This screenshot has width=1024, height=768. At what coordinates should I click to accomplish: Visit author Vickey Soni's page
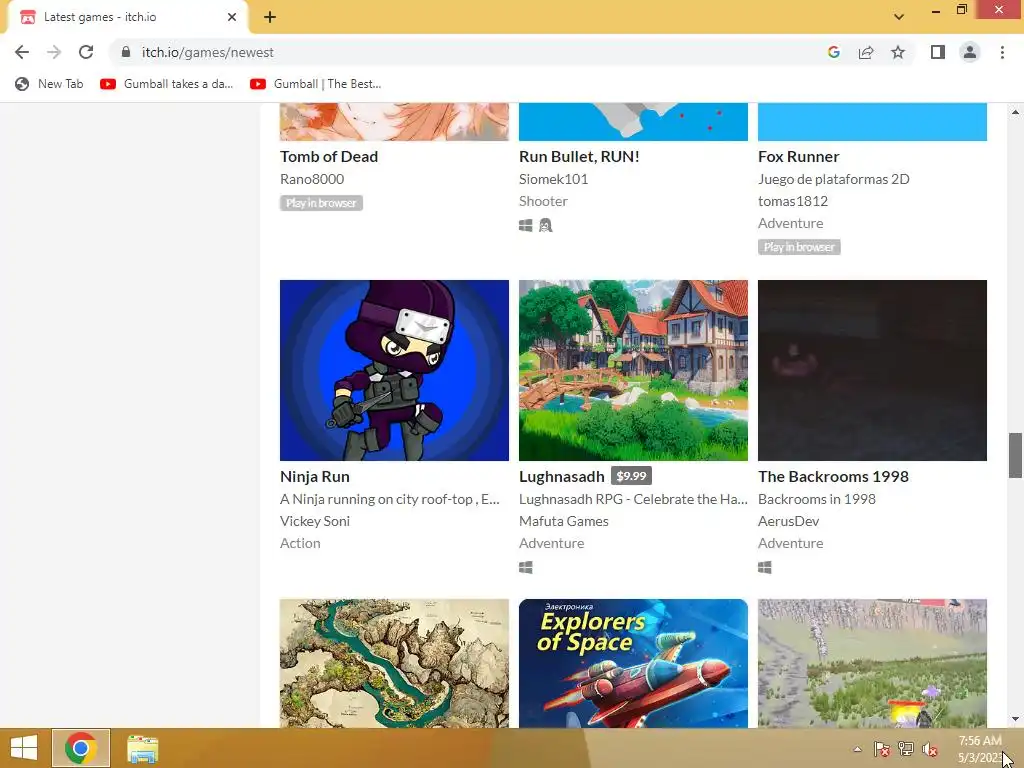tap(315, 521)
